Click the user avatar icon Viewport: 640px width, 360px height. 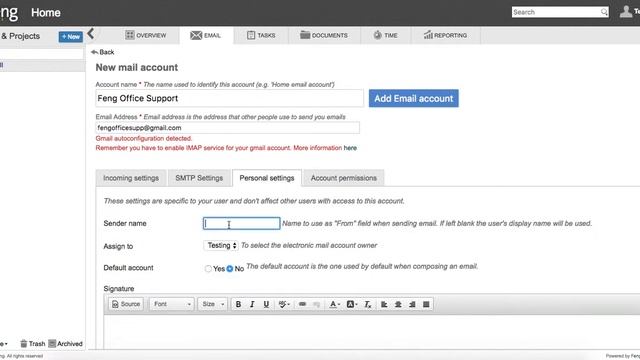click(626, 11)
